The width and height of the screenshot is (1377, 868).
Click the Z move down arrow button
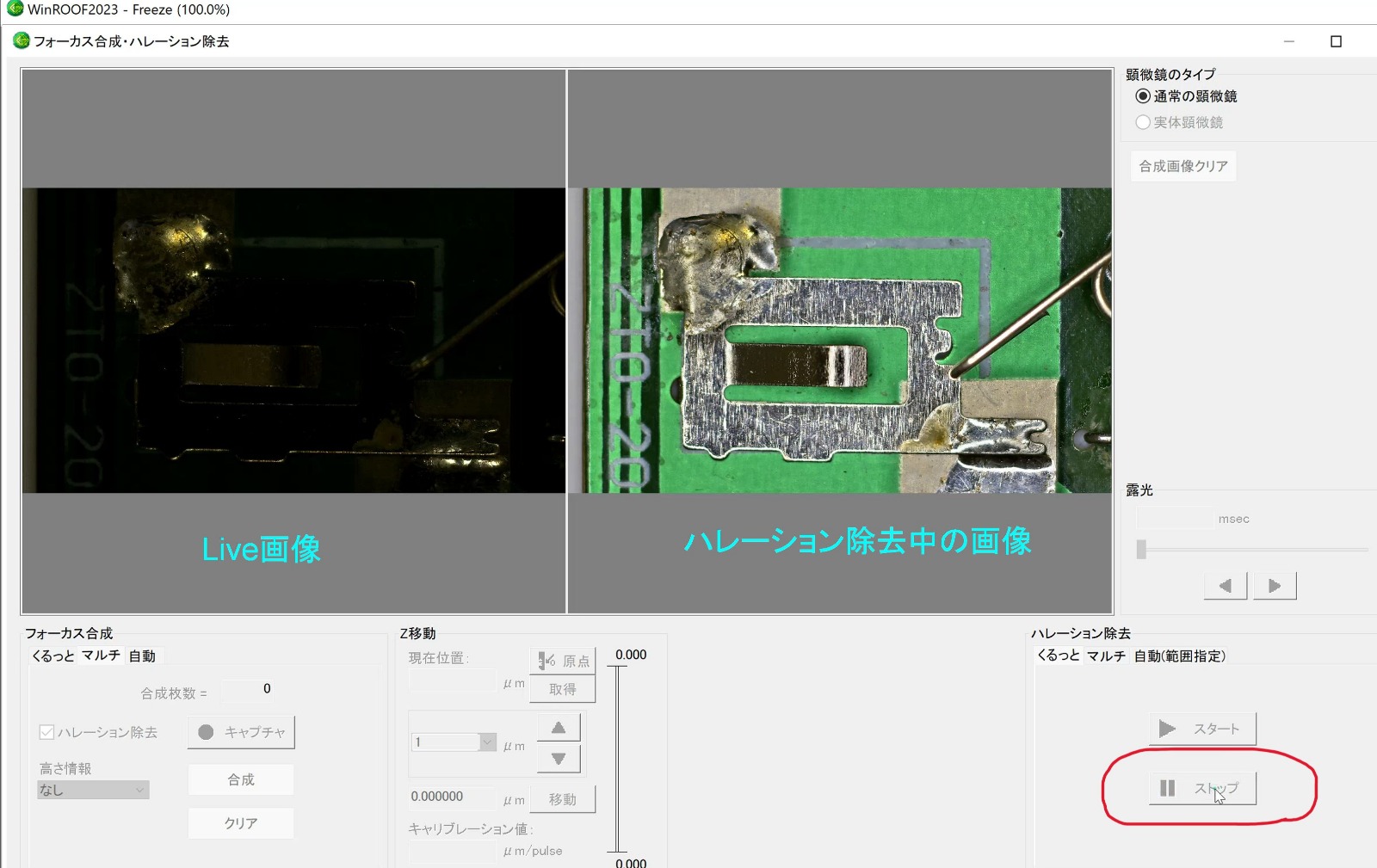(559, 759)
